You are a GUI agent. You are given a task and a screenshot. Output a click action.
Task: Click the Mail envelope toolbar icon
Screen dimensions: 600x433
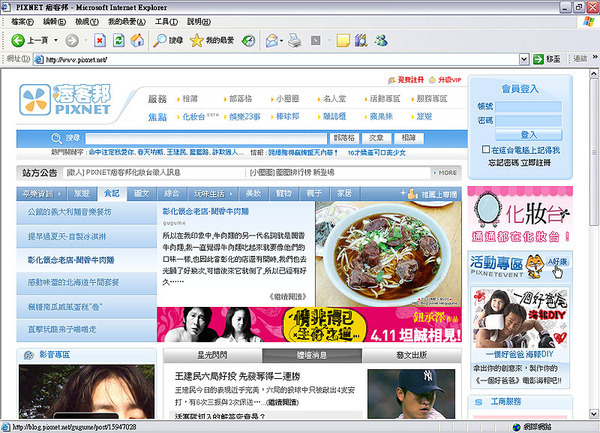[271, 40]
